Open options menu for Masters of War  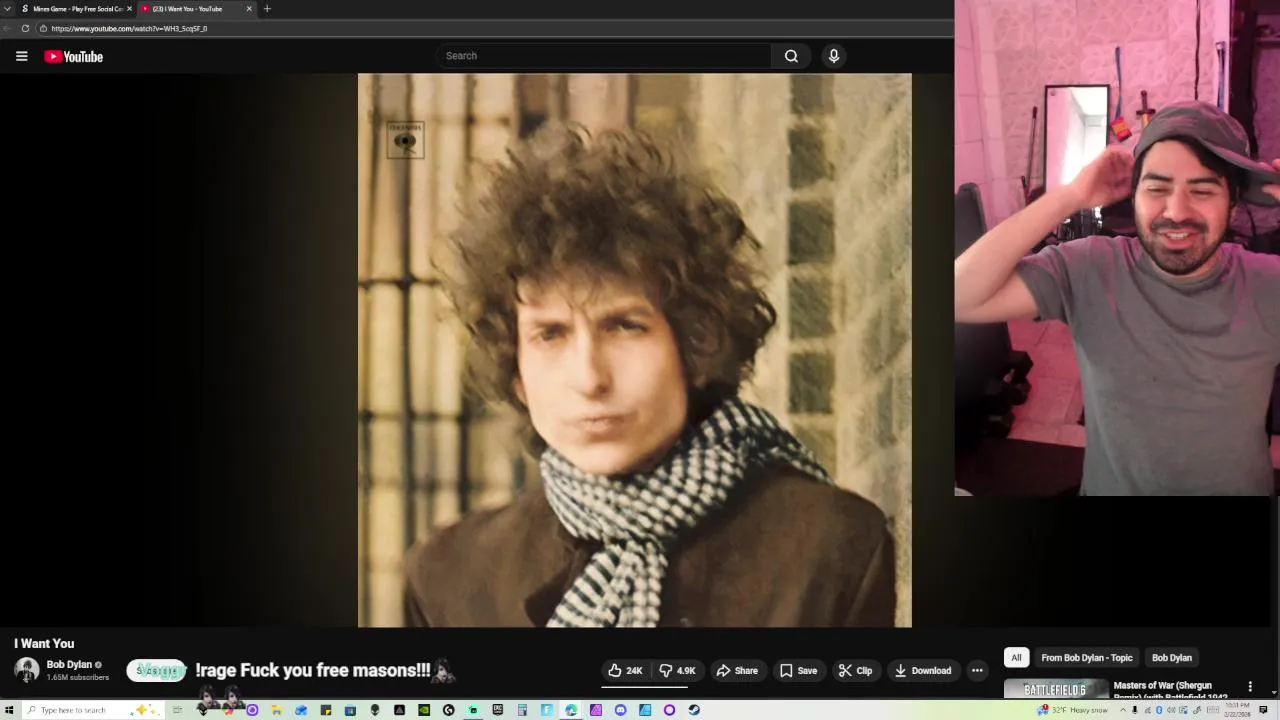(x=1249, y=687)
